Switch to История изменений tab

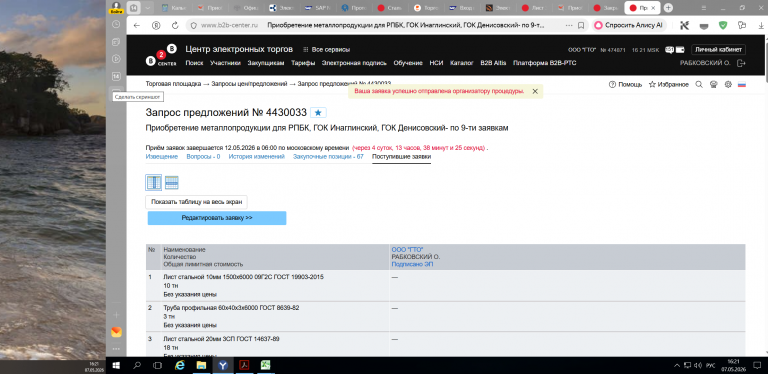(x=257, y=157)
